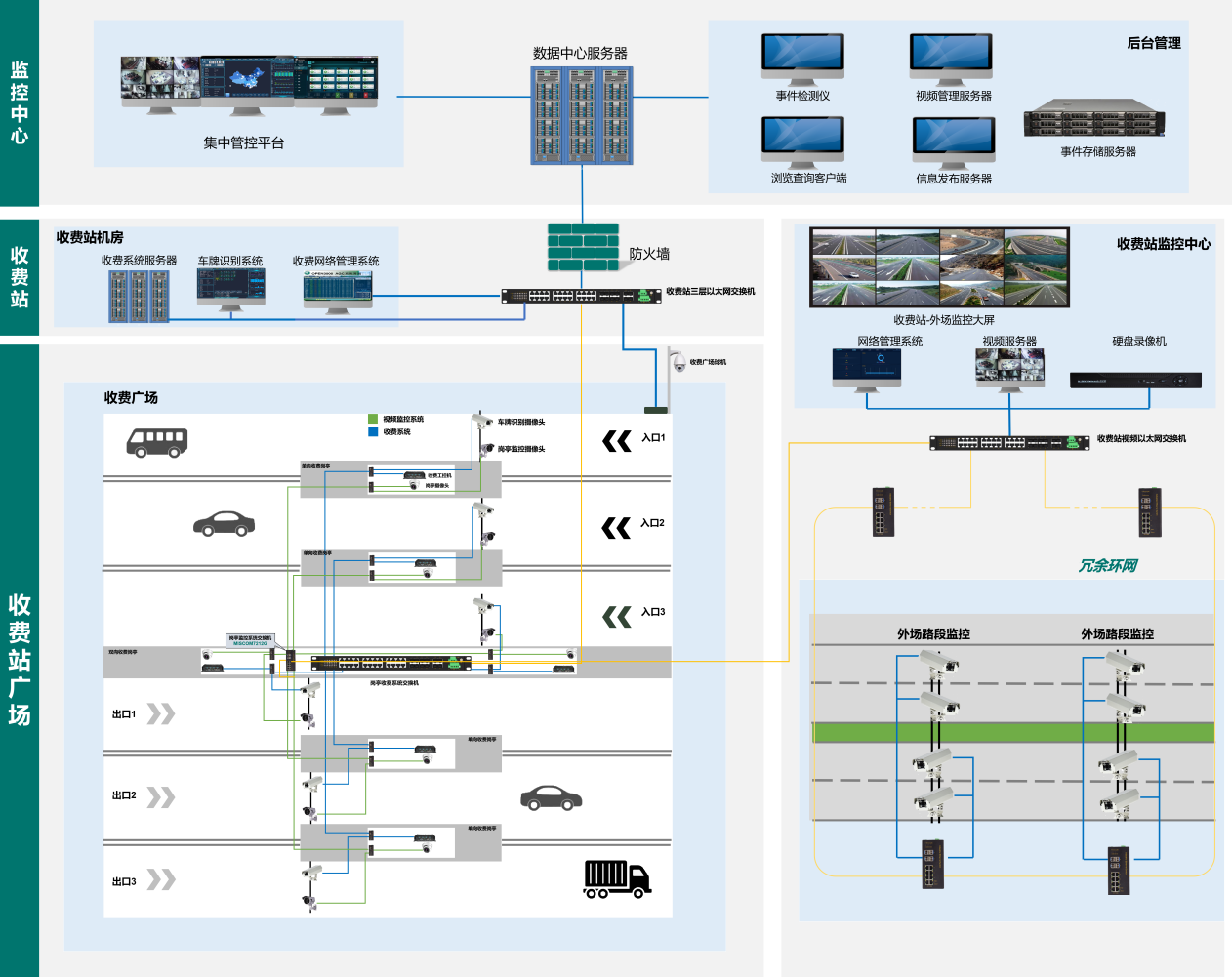The image size is (1232, 977).
Task: Click the green video monitoring legend swatch
Action: (373, 419)
